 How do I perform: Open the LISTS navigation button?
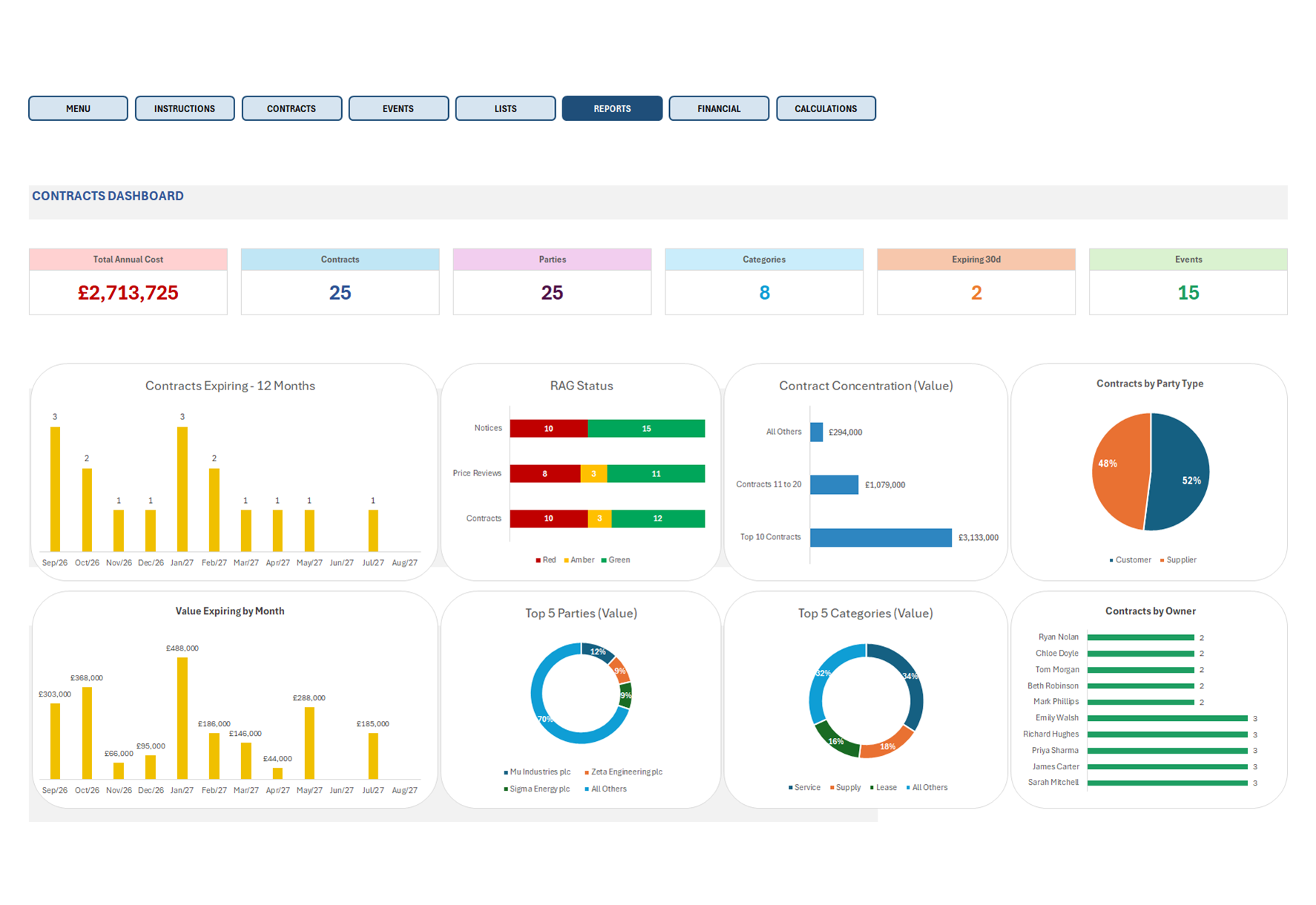coord(505,108)
